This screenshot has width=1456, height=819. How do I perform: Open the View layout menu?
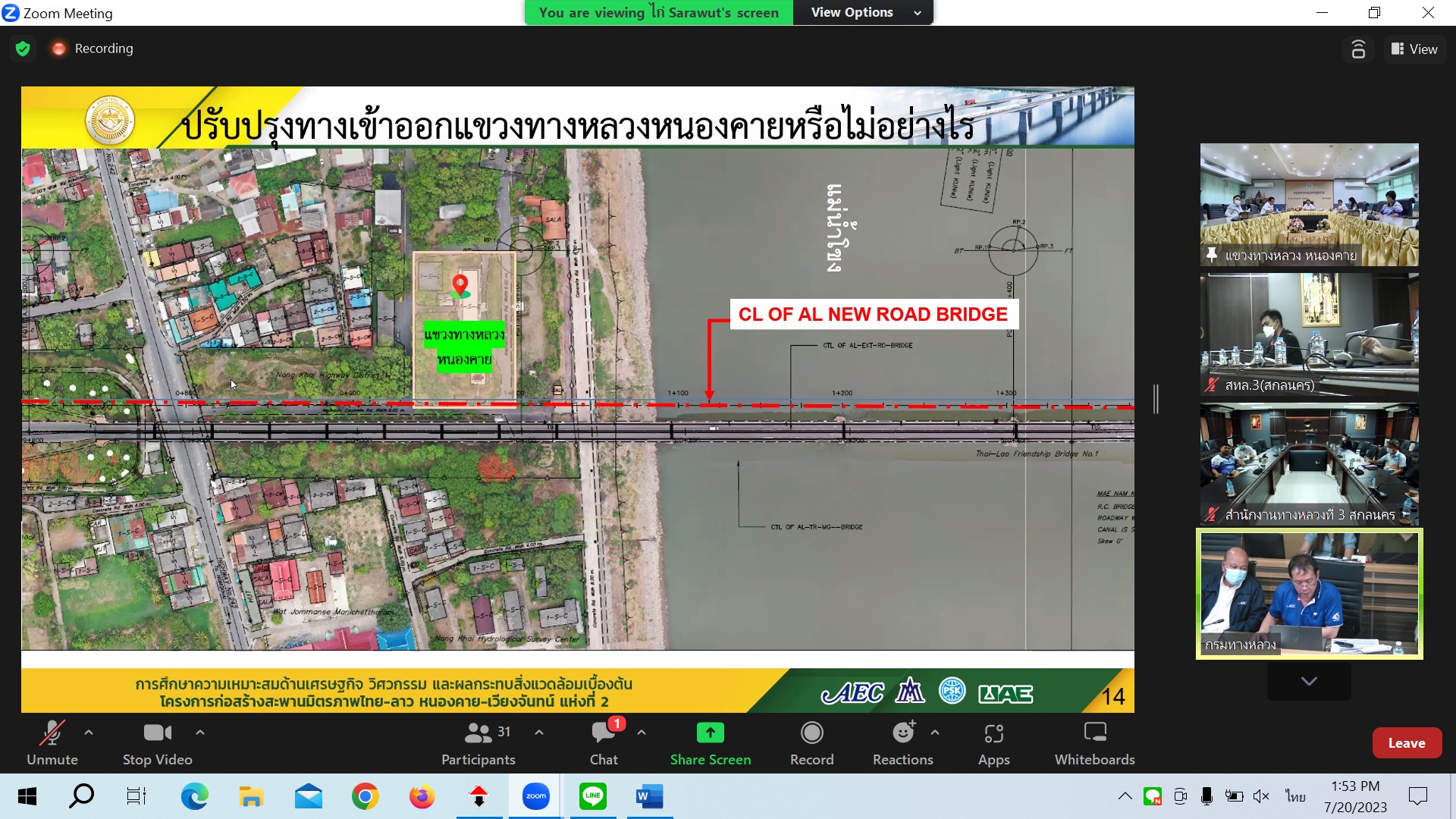(1414, 49)
